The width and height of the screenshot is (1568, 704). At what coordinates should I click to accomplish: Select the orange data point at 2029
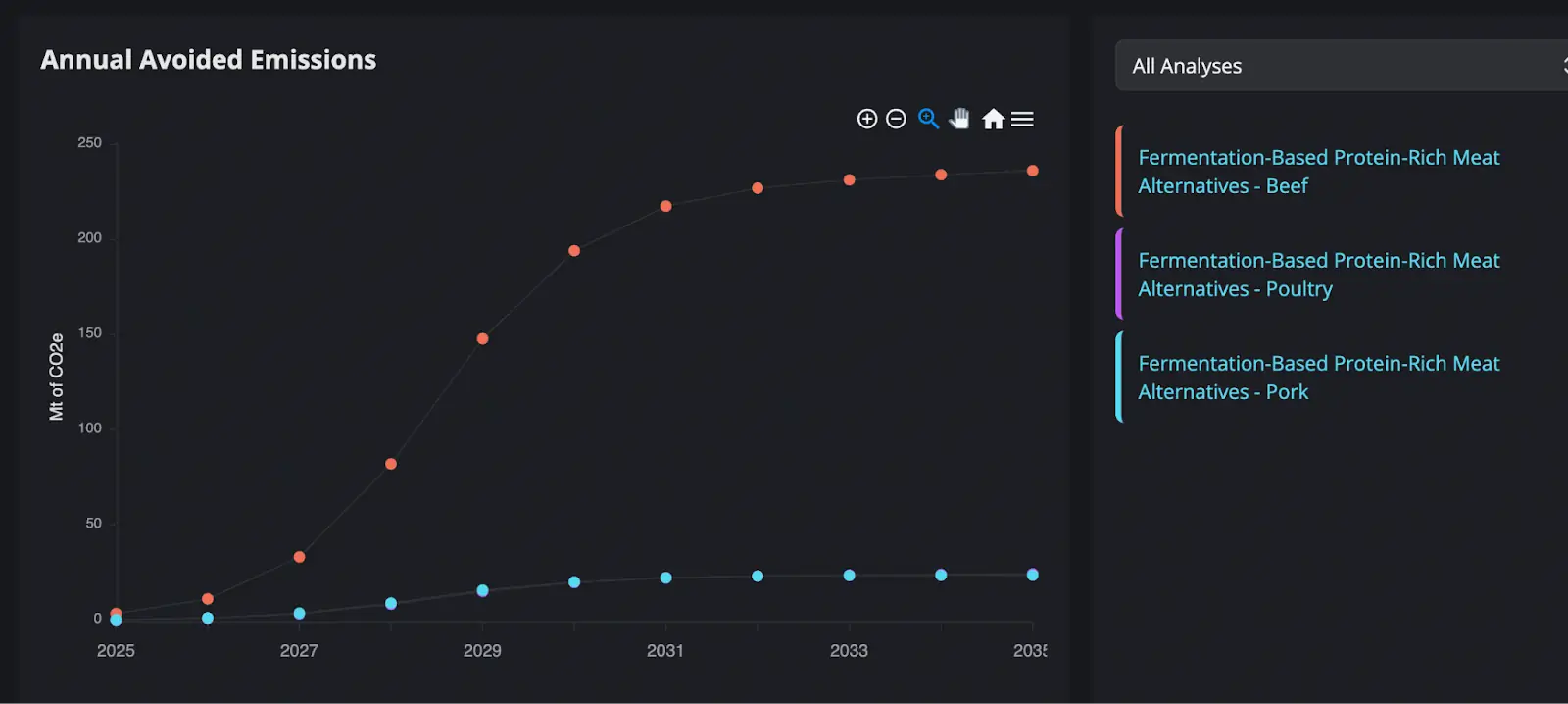(x=482, y=338)
